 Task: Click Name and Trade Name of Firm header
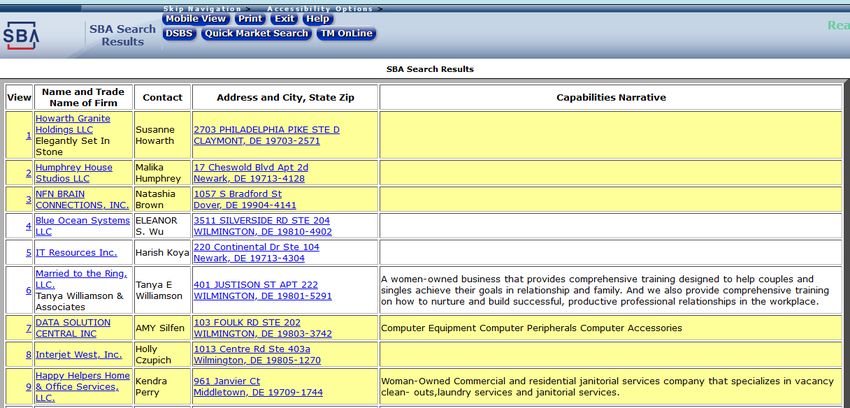pos(83,98)
